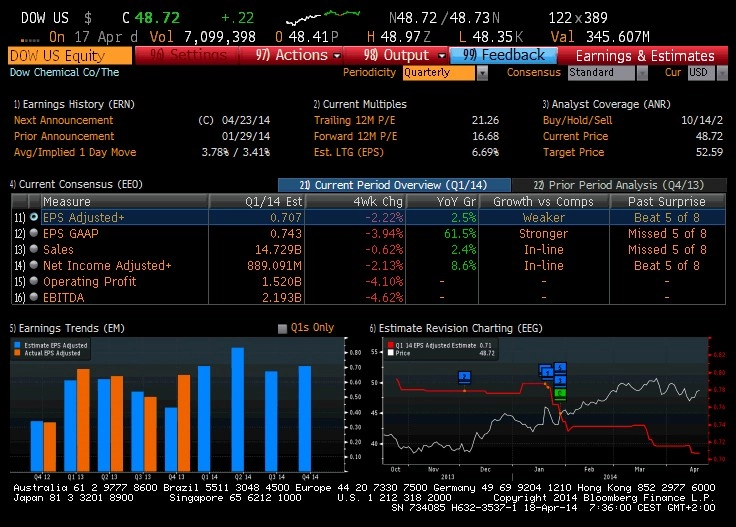Click the EPS GAAP YoY growth 61.5%
This screenshot has width=736, height=527.
[460, 234]
